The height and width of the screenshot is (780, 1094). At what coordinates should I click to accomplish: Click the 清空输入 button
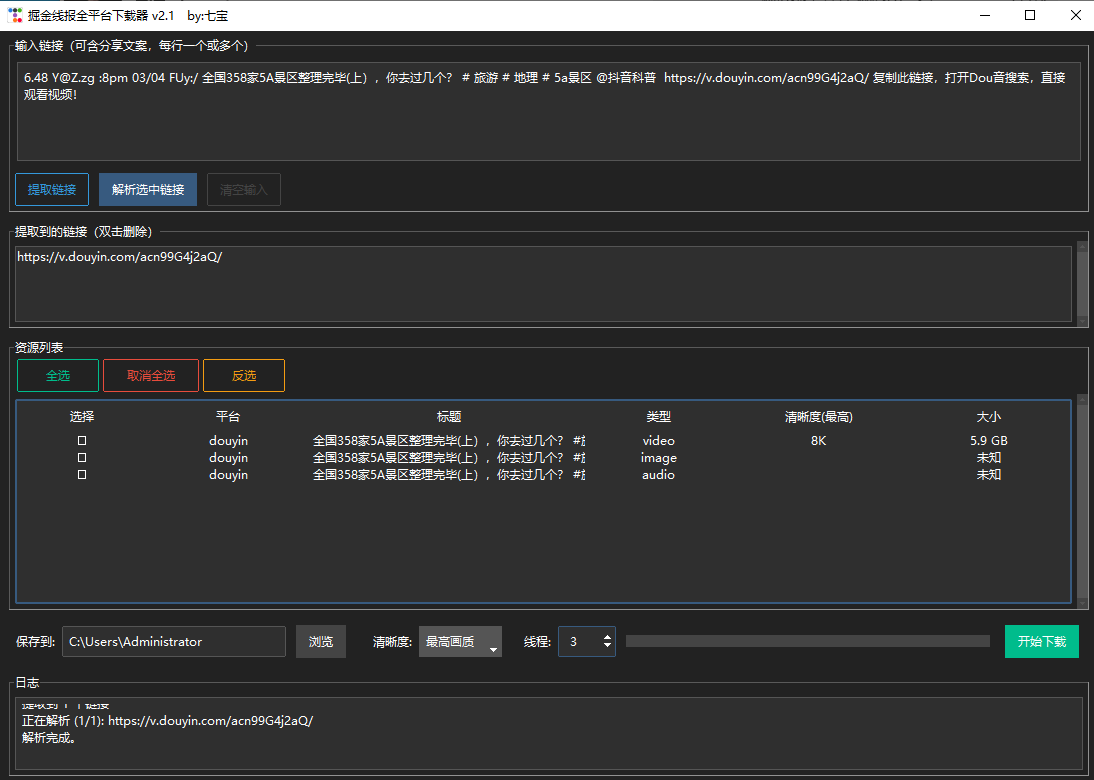pos(243,190)
